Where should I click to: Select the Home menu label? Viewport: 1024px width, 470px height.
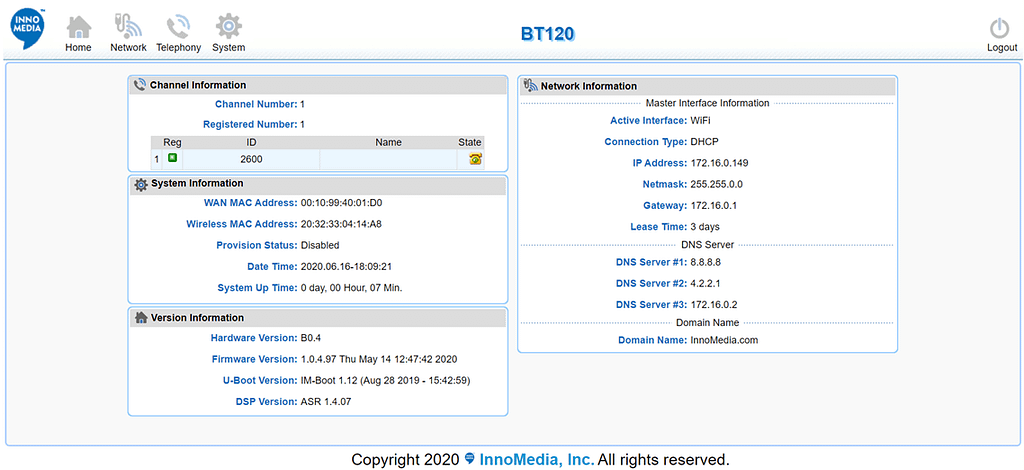tap(78, 48)
